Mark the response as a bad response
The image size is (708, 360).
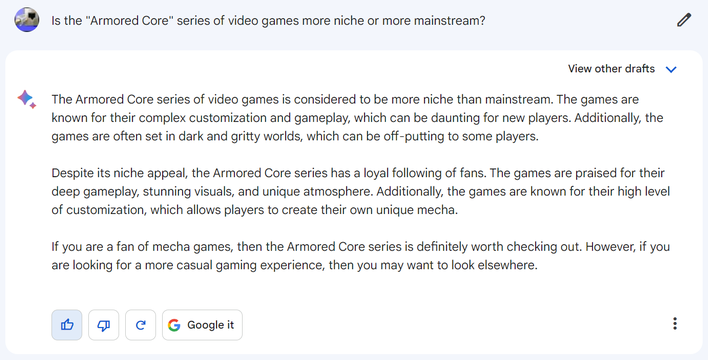(x=103, y=325)
